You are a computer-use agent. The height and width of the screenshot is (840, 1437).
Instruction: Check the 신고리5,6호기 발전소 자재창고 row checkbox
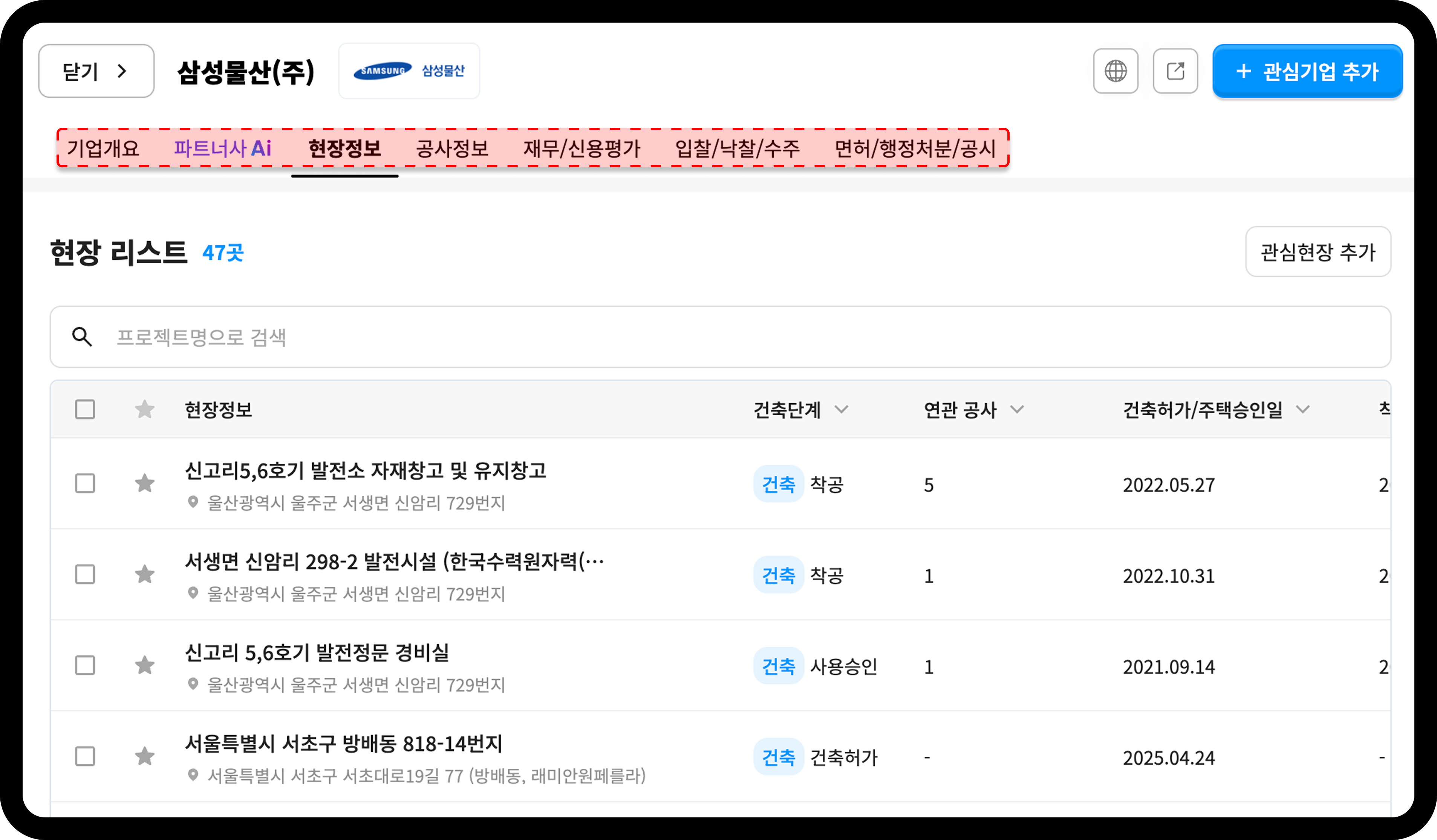click(85, 483)
